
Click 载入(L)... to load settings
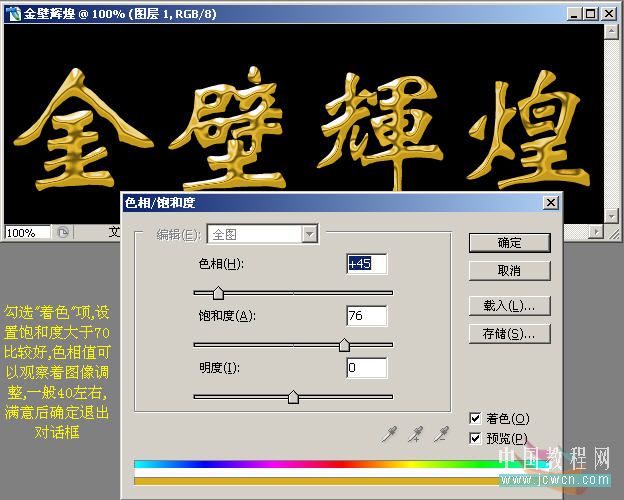click(x=509, y=305)
